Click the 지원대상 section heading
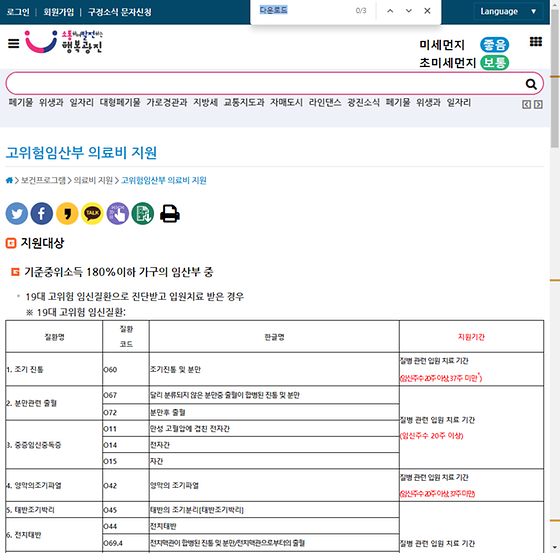Image resolution: width=560 pixels, height=553 pixels. point(42,243)
